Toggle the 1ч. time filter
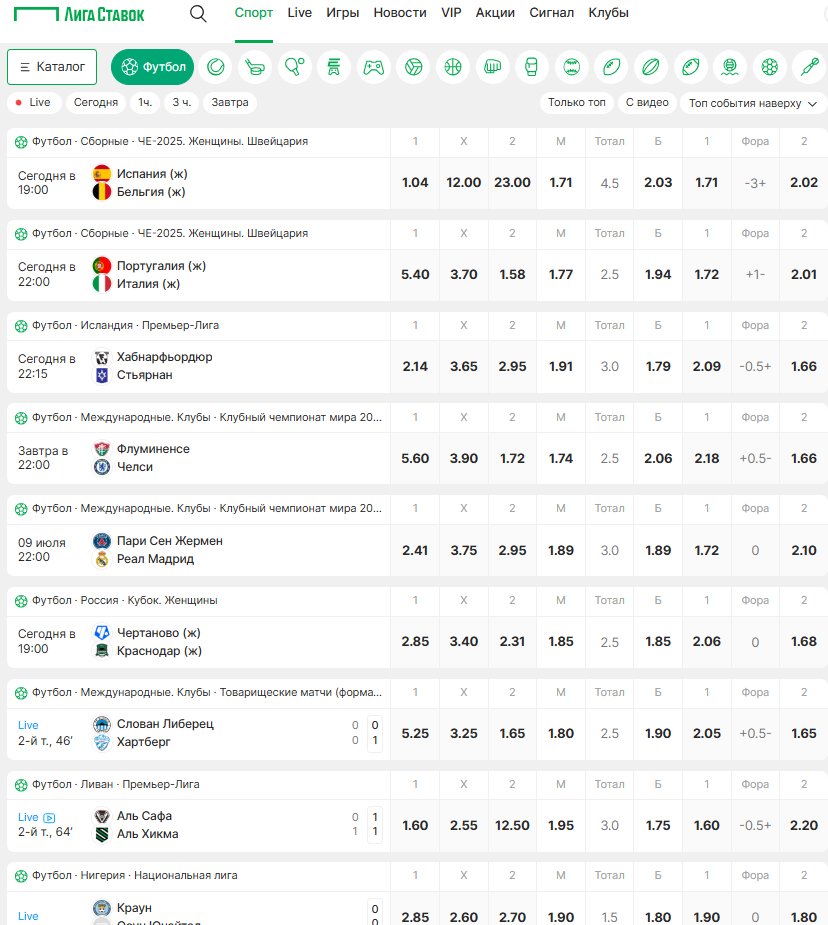 point(145,102)
